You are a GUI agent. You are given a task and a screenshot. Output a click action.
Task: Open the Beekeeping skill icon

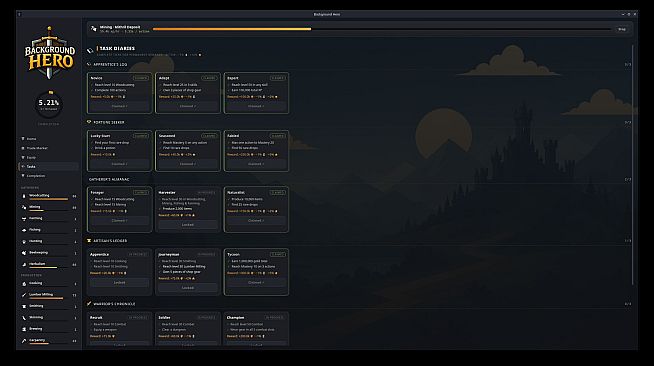[24, 253]
